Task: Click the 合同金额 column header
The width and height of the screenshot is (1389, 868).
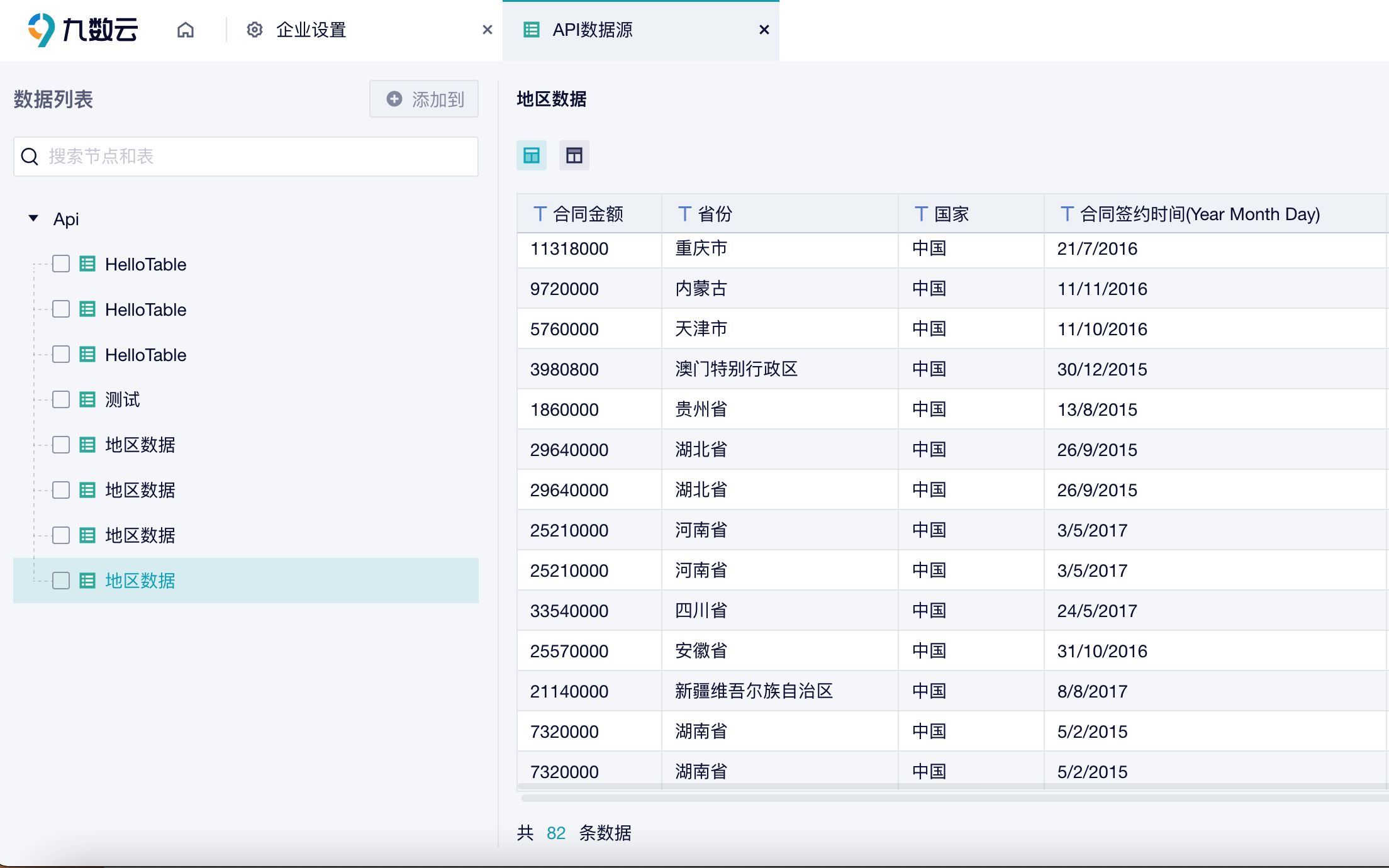Action: 589,214
